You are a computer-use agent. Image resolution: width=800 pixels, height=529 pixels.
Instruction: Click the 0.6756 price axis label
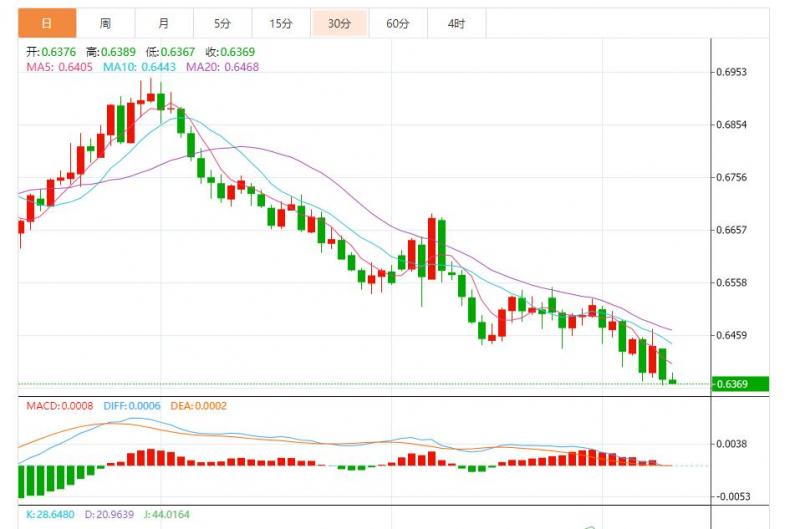(731, 178)
